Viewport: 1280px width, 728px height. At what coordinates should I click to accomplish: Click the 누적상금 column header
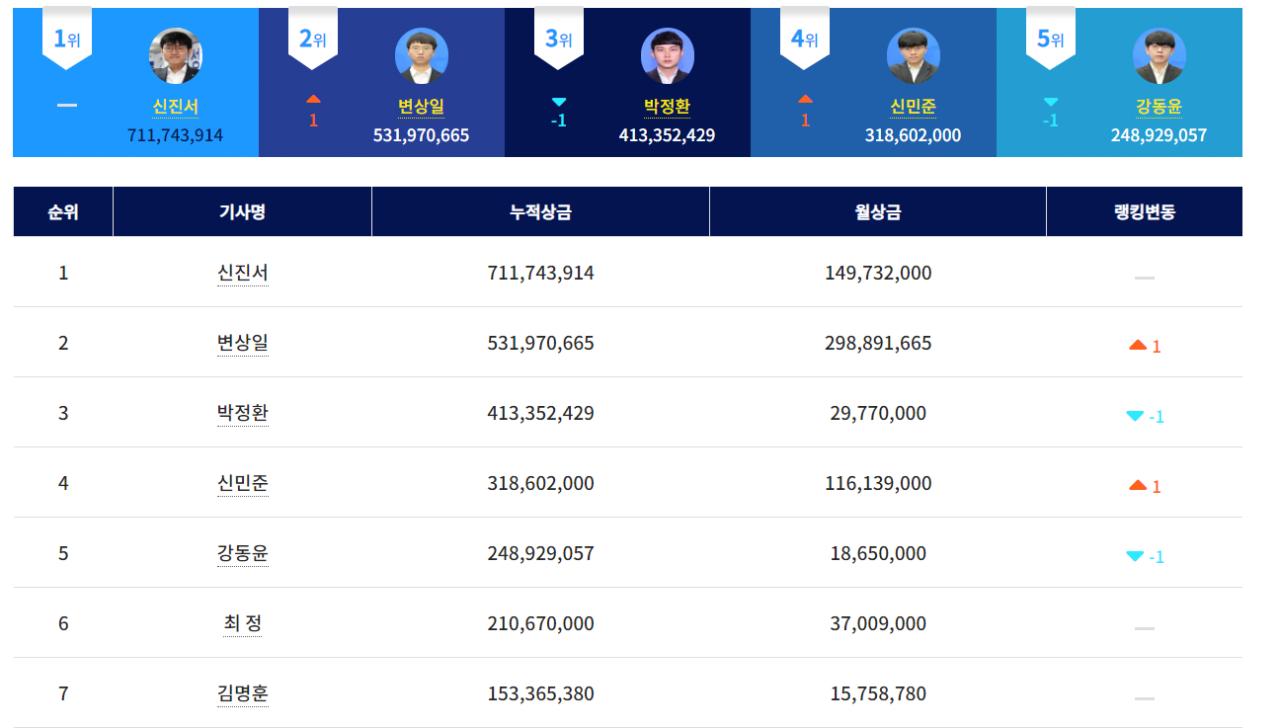click(x=540, y=212)
